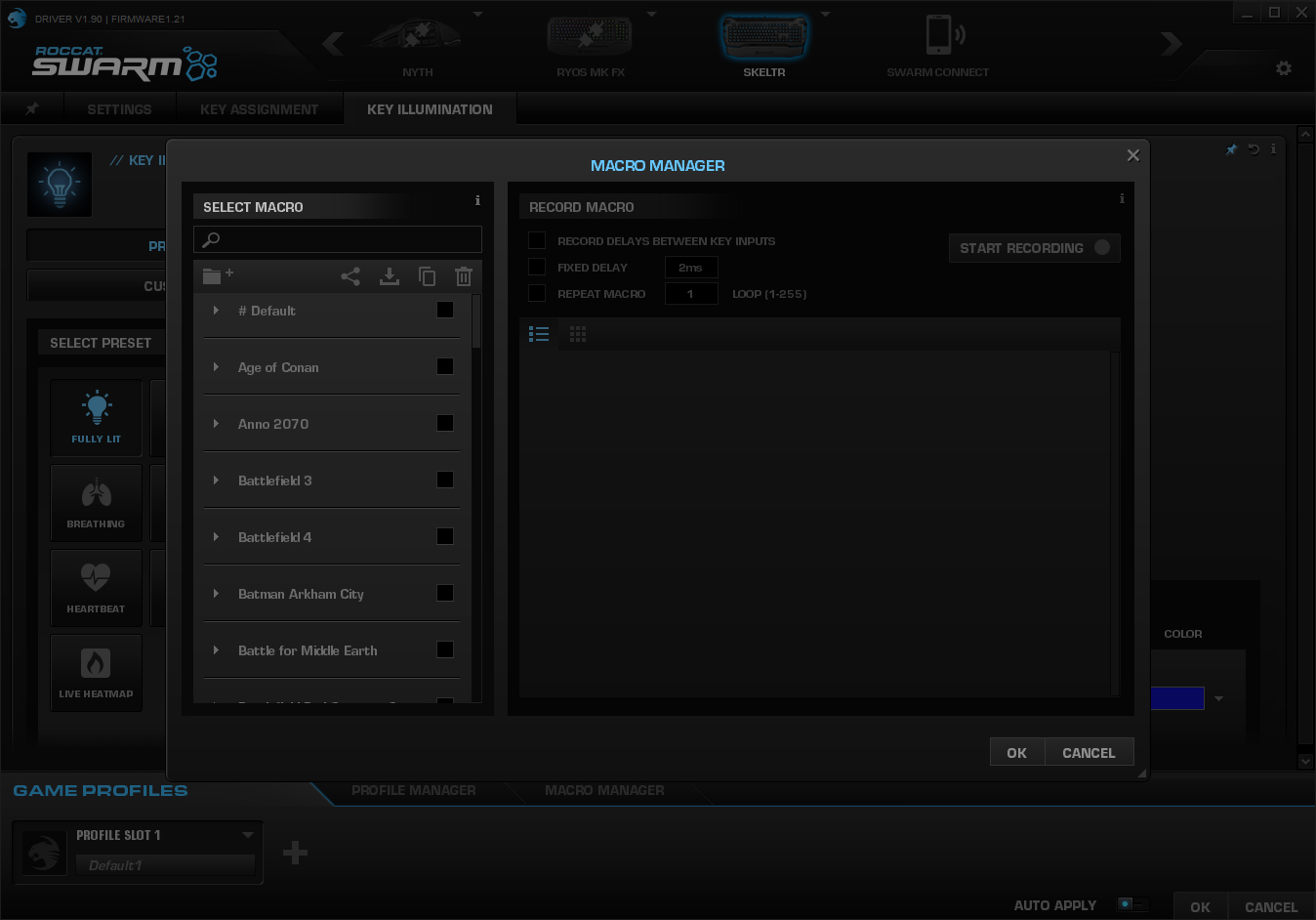Screen dimensions: 1316x920
Task: Expand Batman Arkham City macro folder
Action: pyautogui.click(x=216, y=594)
